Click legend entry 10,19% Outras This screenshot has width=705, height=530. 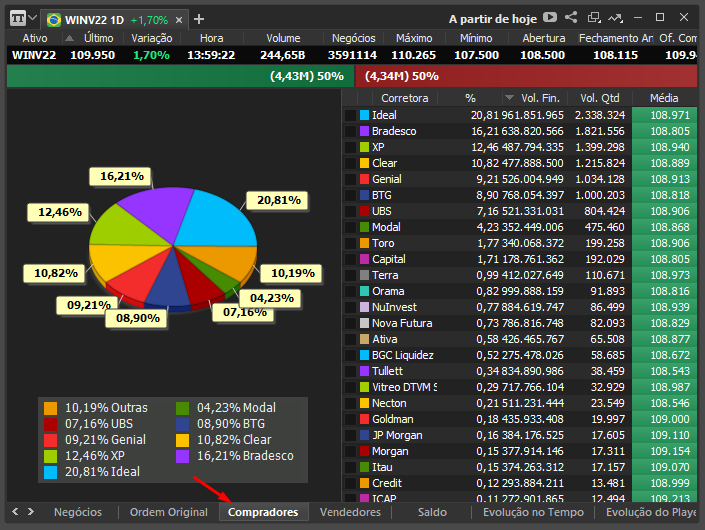[x=96, y=408]
